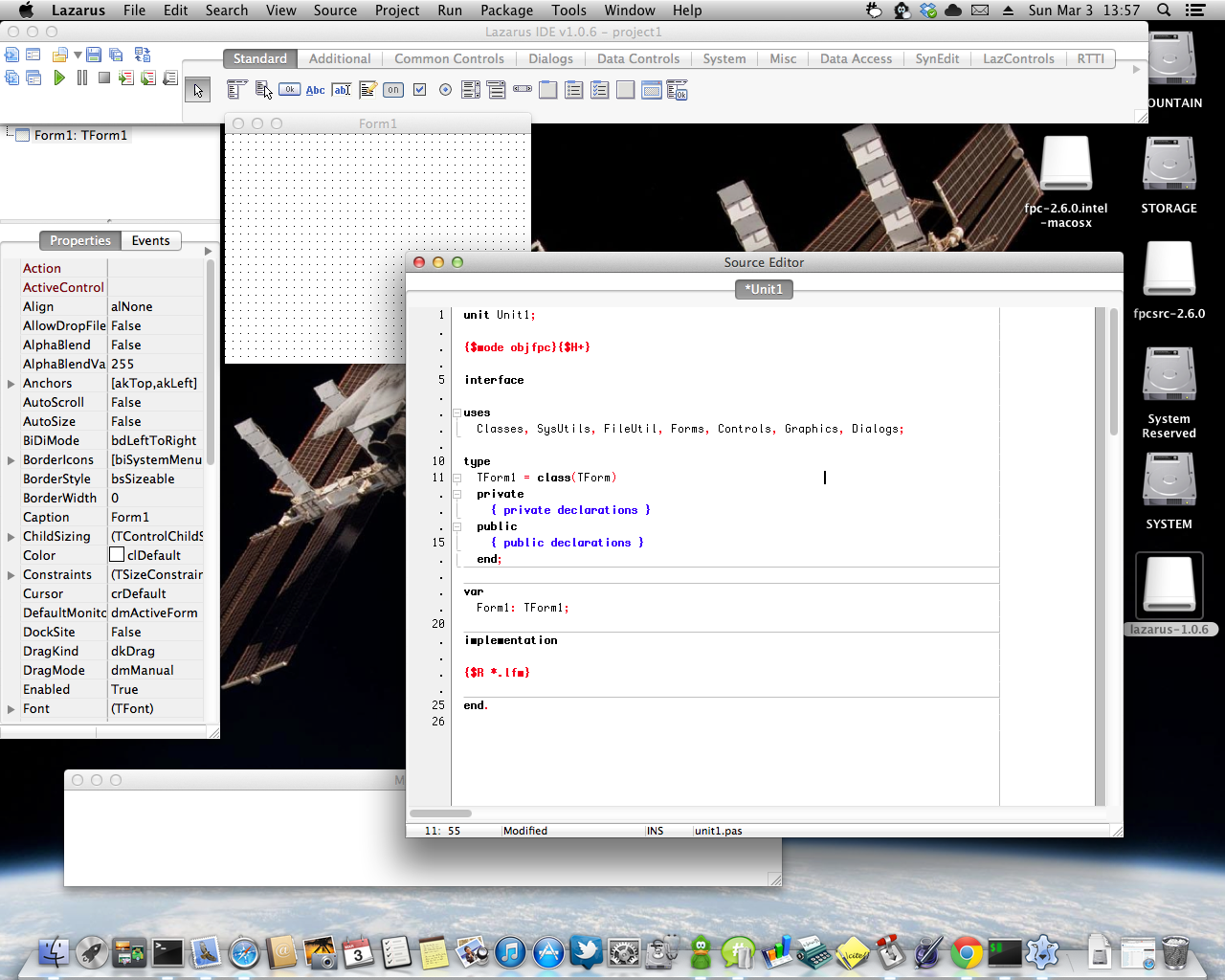Viewport: 1225px width, 980px height.
Task: Pause program execution
Action: point(82,78)
